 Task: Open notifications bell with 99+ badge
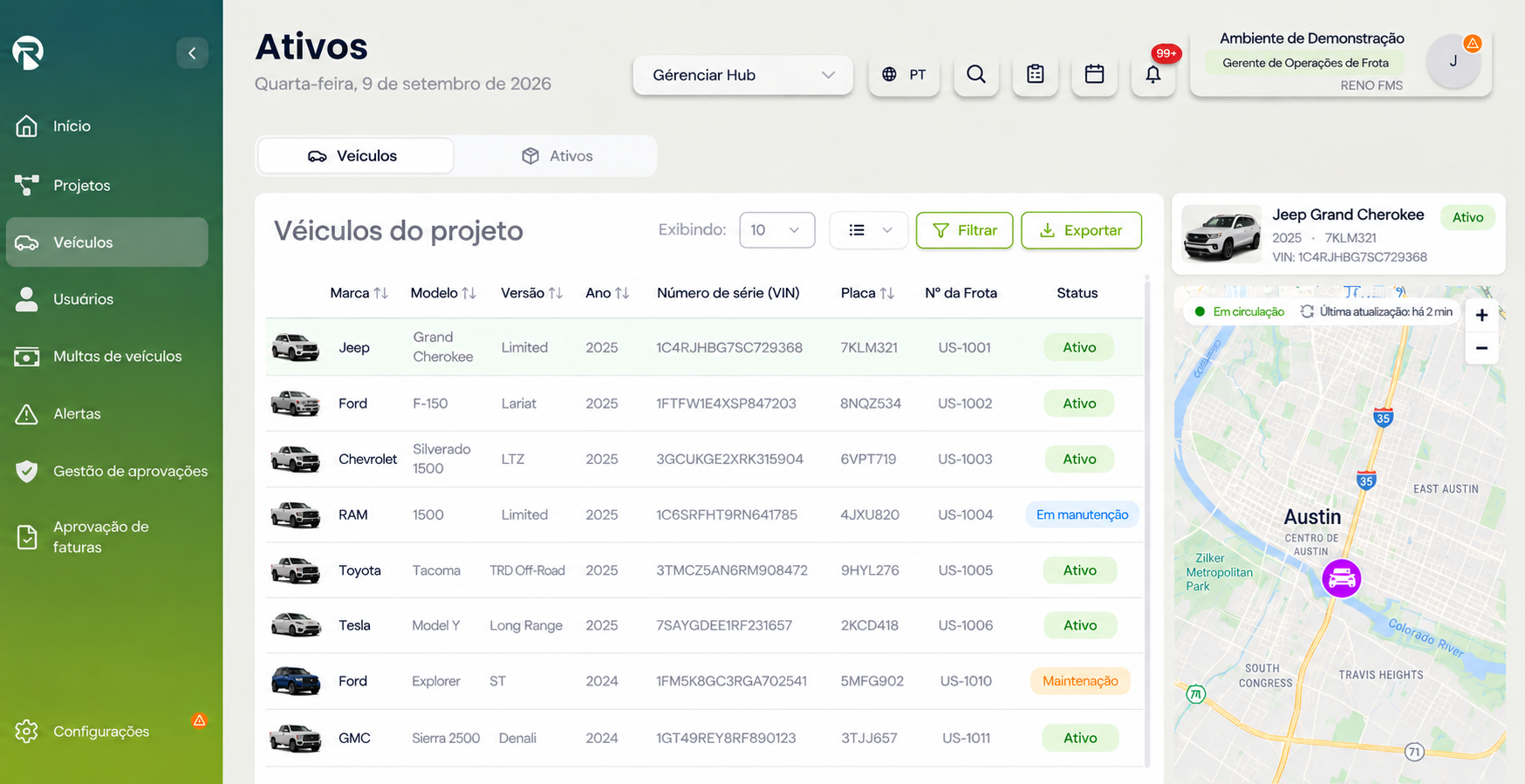[x=1153, y=75]
